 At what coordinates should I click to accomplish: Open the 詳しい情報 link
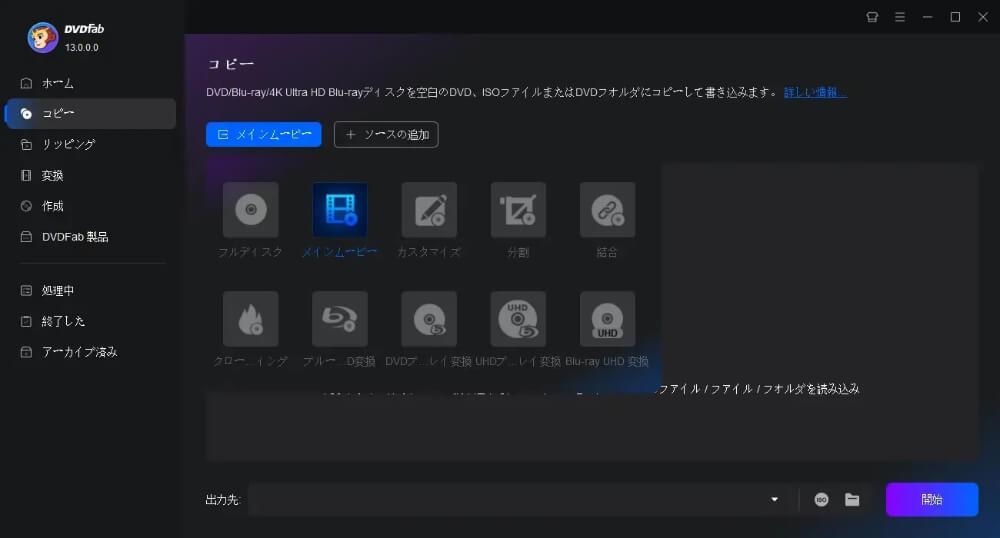815,92
